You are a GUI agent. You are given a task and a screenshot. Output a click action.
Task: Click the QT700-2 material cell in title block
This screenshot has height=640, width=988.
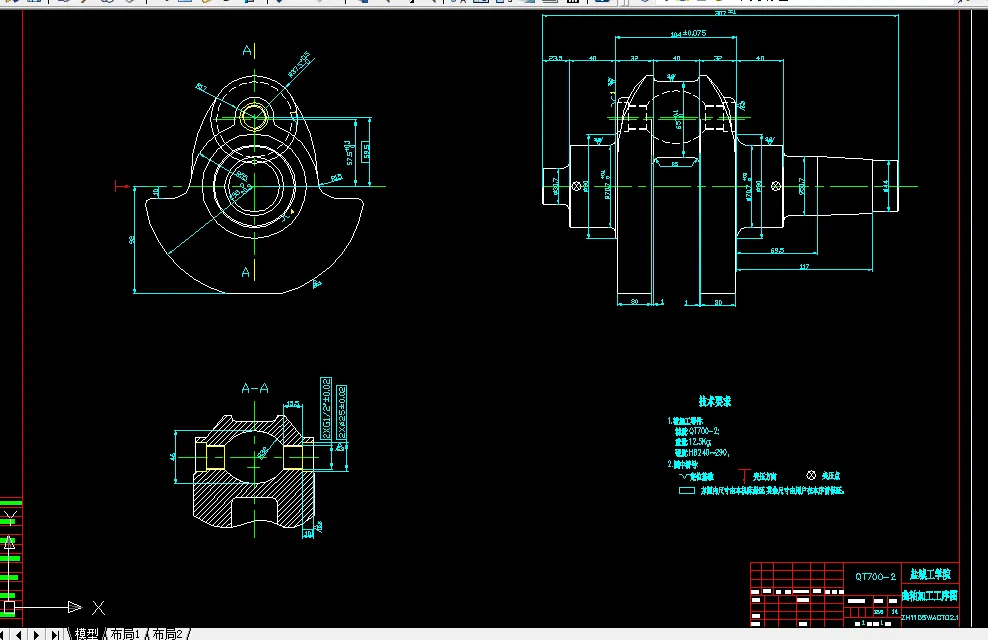(875, 576)
